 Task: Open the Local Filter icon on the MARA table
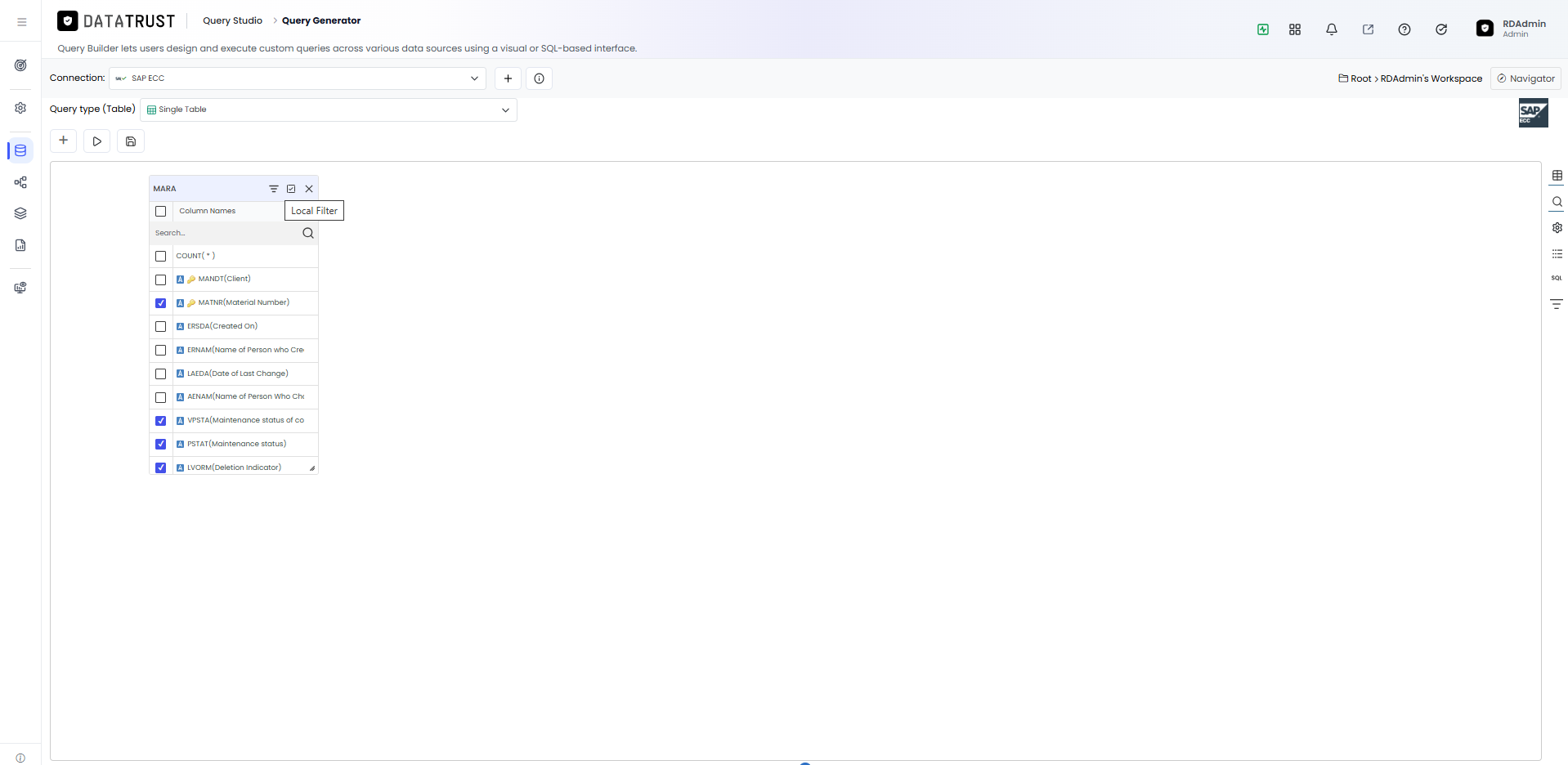(x=274, y=189)
